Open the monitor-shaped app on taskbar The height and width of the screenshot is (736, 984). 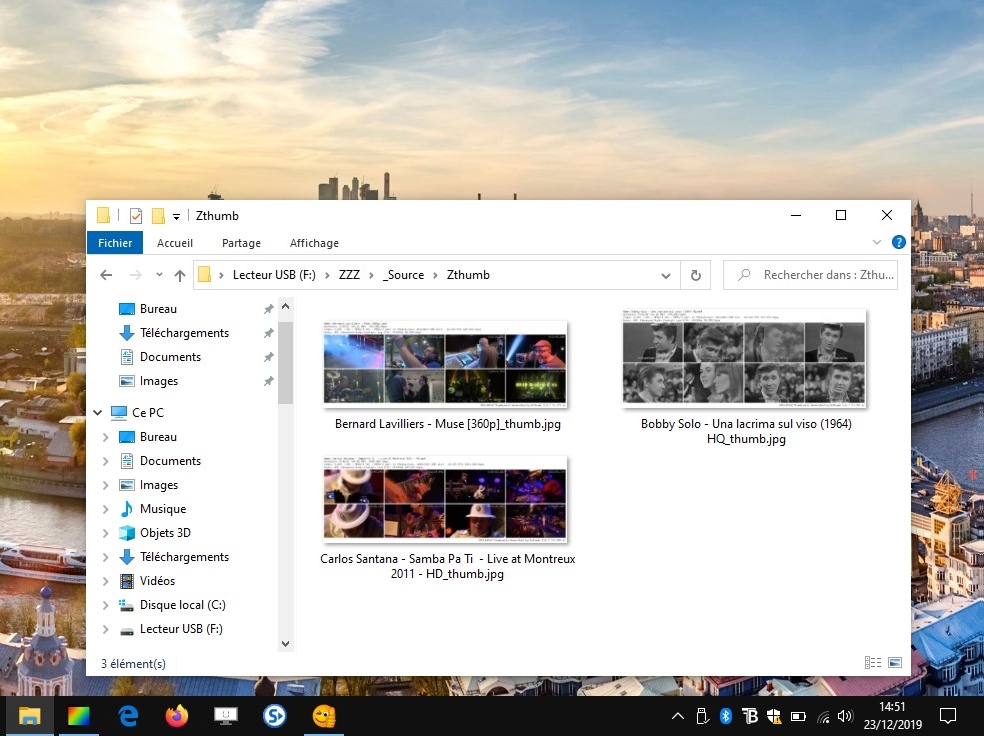tap(226, 715)
